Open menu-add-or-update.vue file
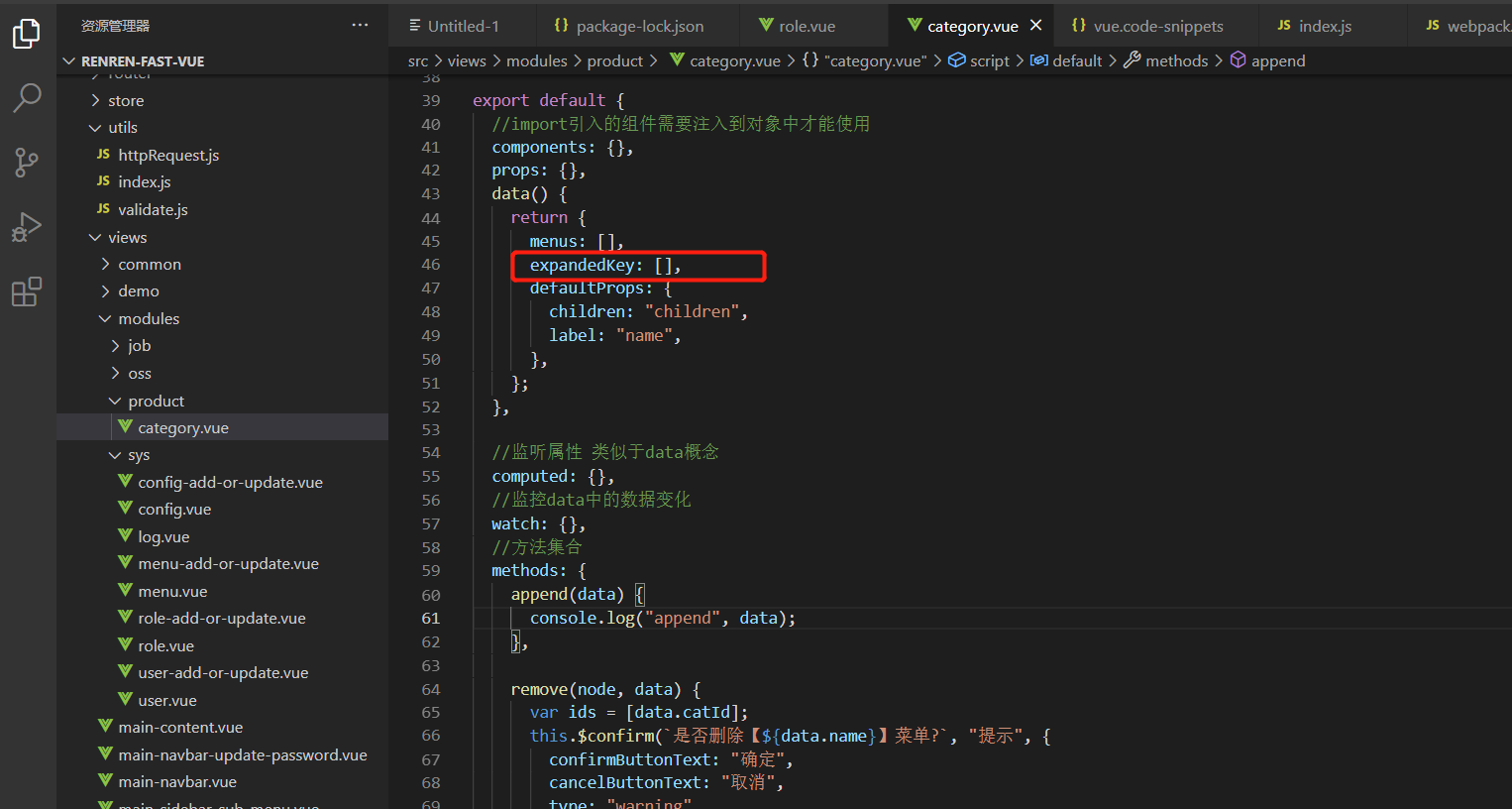 click(x=222, y=564)
